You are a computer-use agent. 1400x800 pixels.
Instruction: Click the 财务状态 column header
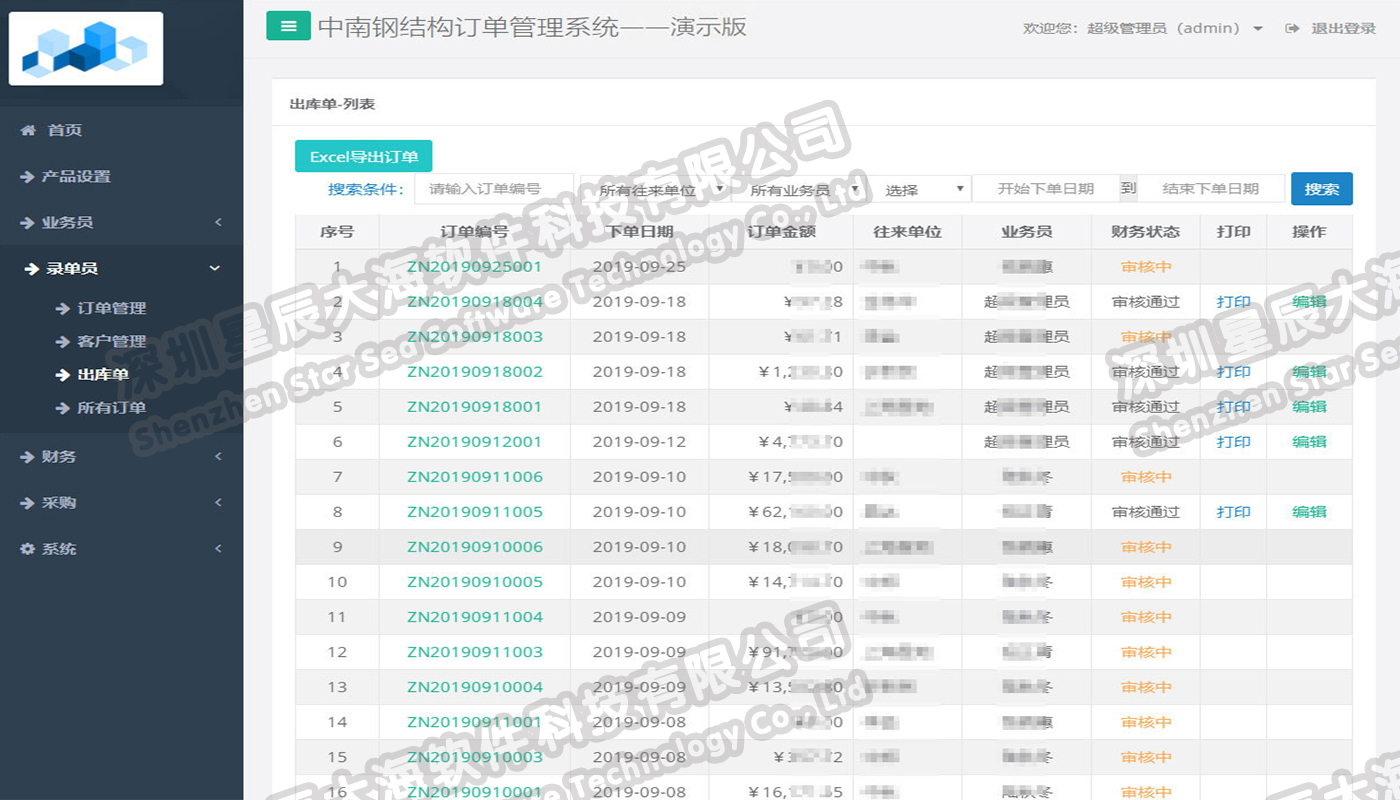1145,232
